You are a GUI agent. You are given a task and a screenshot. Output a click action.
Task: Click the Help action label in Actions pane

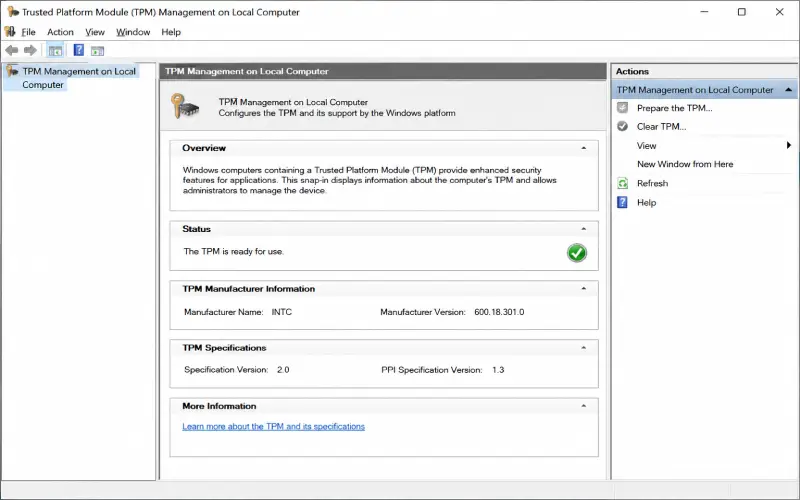tap(646, 203)
